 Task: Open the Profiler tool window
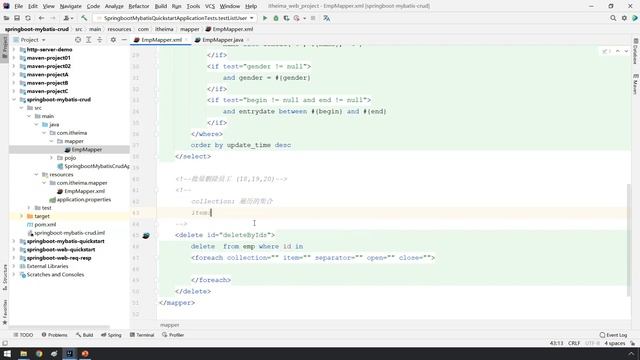pyautogui.click(x=173, y=335)
